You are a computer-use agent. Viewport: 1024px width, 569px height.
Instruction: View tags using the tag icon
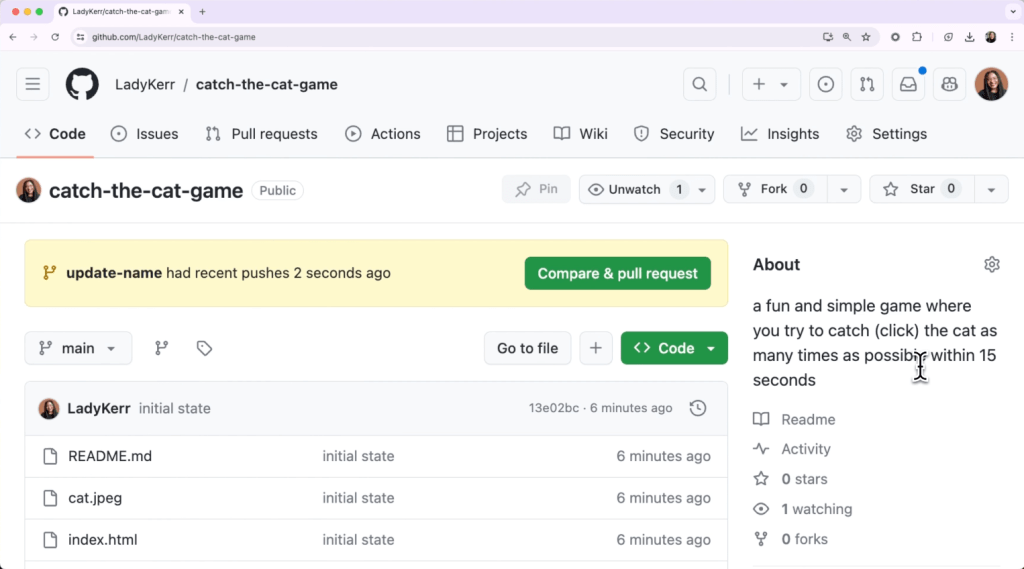204,348
